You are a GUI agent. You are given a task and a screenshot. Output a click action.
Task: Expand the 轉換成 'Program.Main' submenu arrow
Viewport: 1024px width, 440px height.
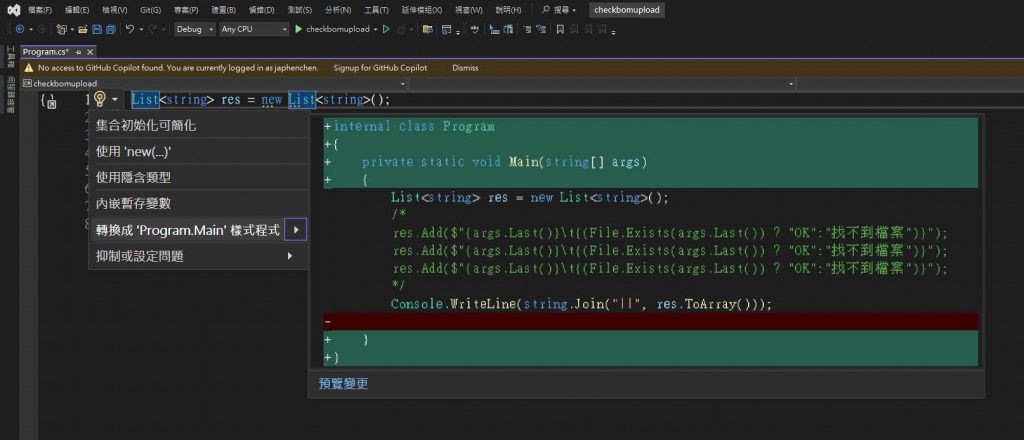(296, 230)
